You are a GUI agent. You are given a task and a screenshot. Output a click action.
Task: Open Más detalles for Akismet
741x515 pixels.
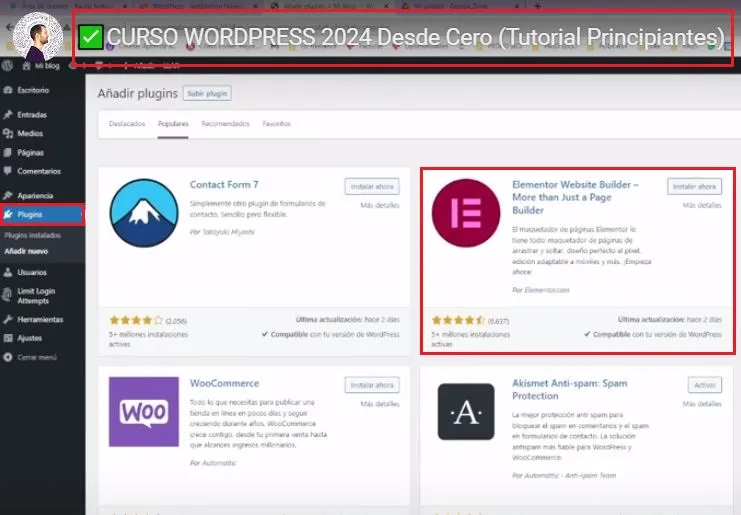702,404
